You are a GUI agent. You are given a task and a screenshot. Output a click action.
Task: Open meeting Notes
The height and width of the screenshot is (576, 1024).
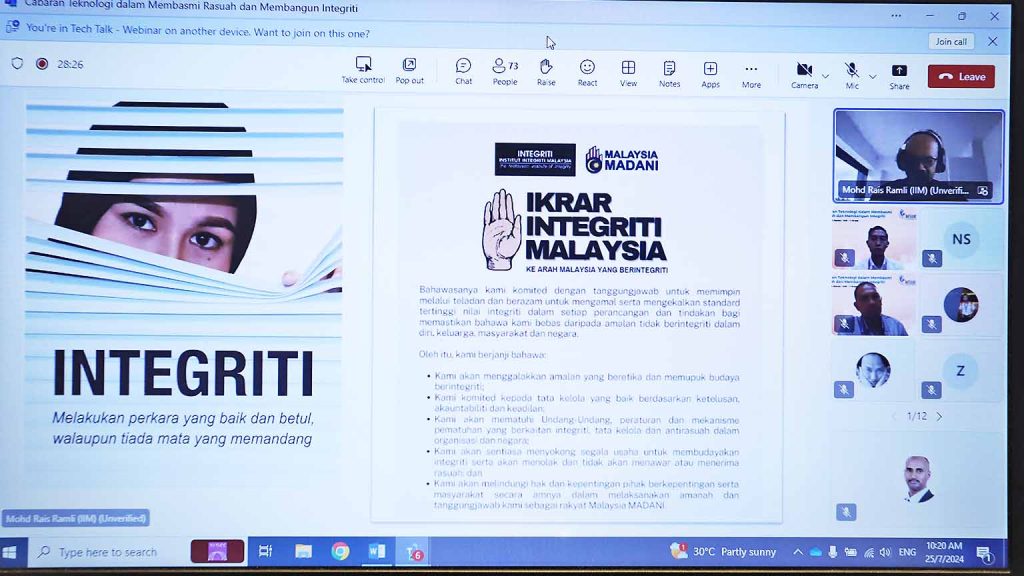tap(669, 70)
